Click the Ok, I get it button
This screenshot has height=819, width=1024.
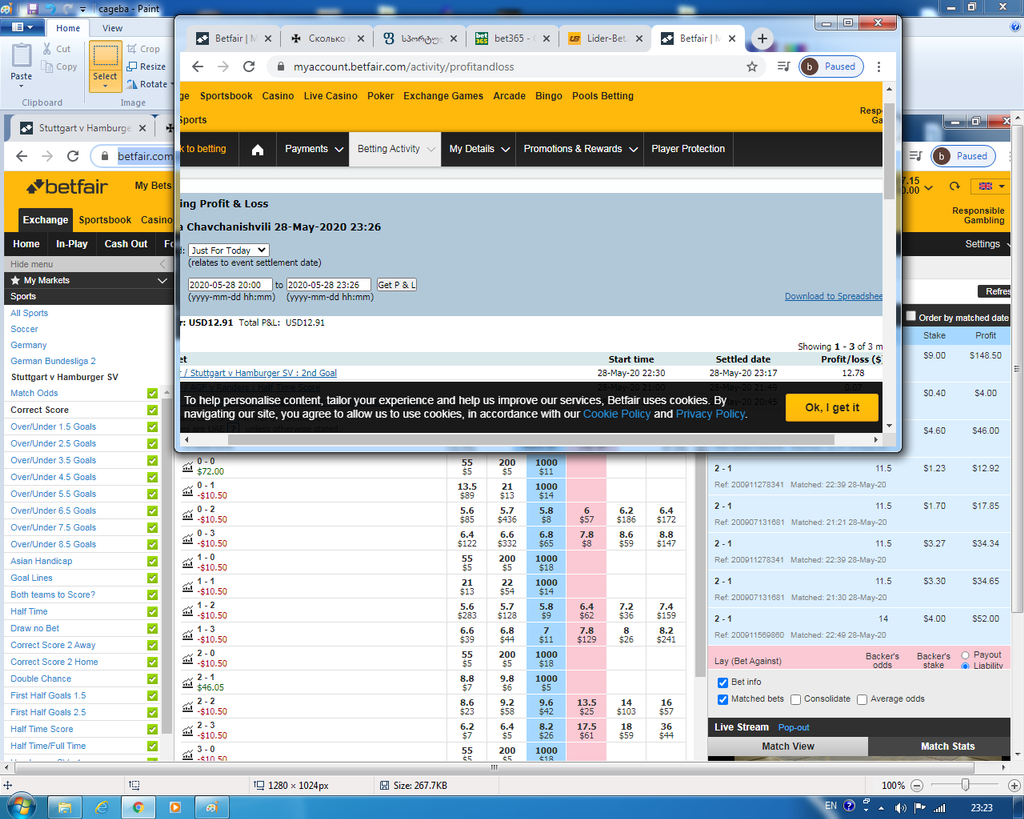(832, 408)
